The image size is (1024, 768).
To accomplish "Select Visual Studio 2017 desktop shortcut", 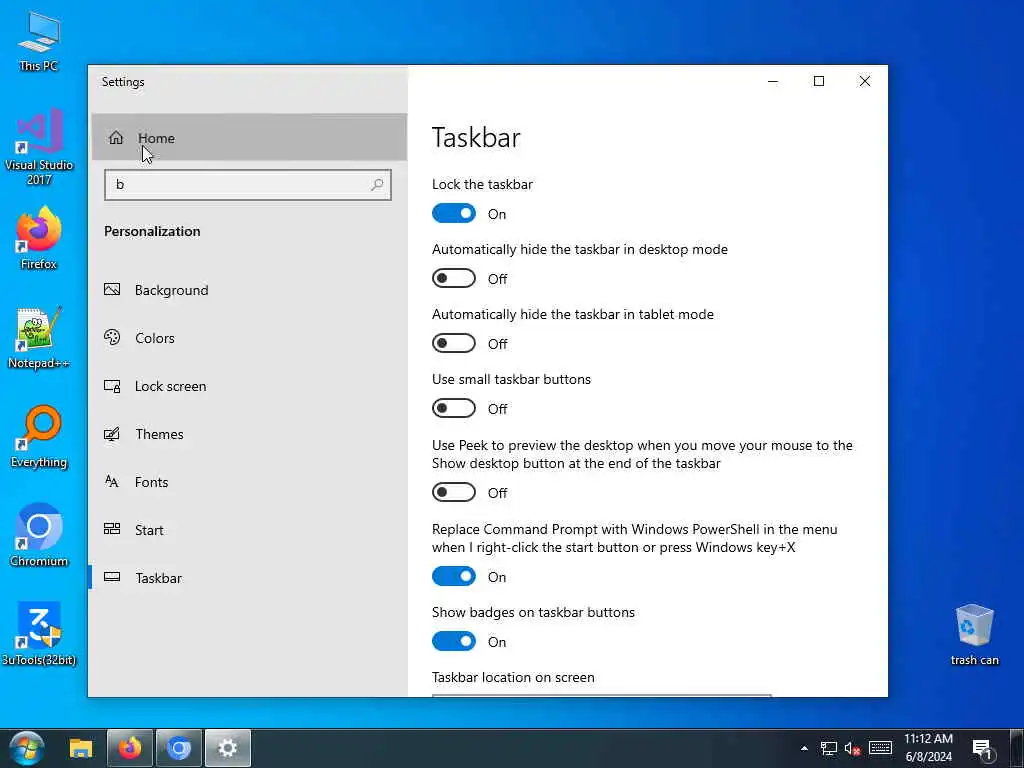I will click(39, 147).
